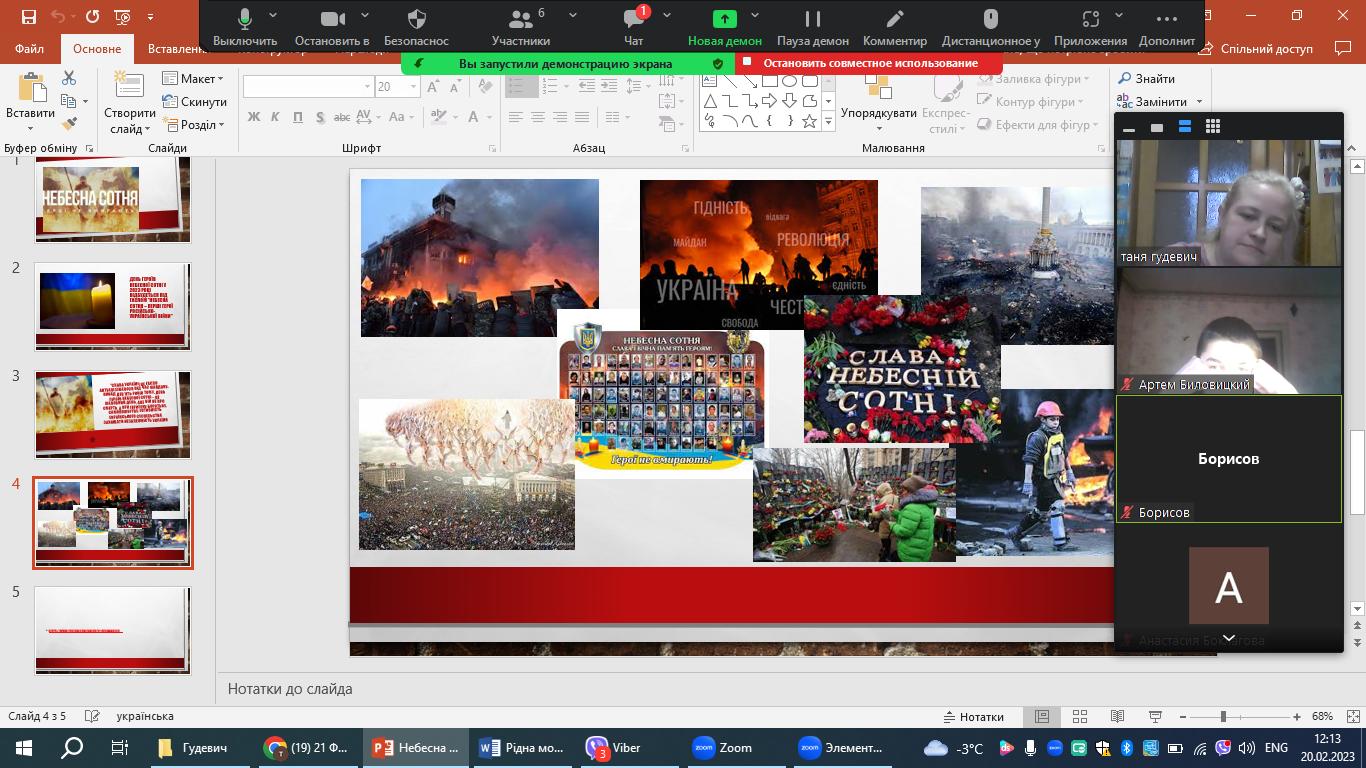Expand more Zoom video participants chevron
1366x768 pixels.
point(1229,638)
